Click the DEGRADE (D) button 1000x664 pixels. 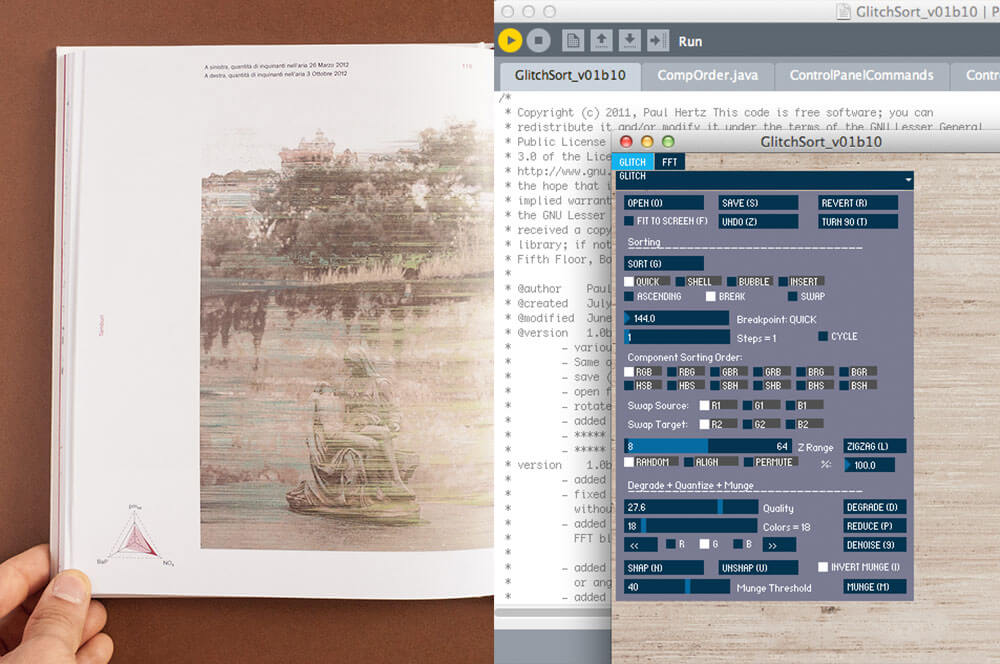[x=874, y=507]
